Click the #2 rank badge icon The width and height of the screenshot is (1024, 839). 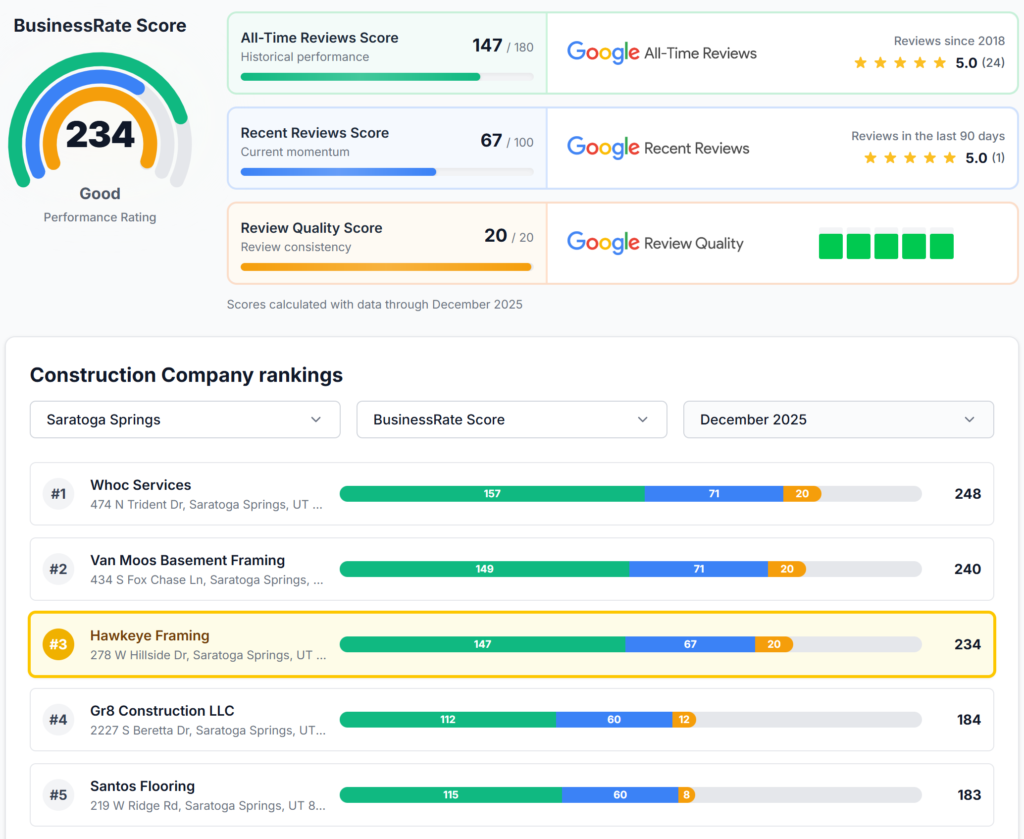(x=58, y=569)
